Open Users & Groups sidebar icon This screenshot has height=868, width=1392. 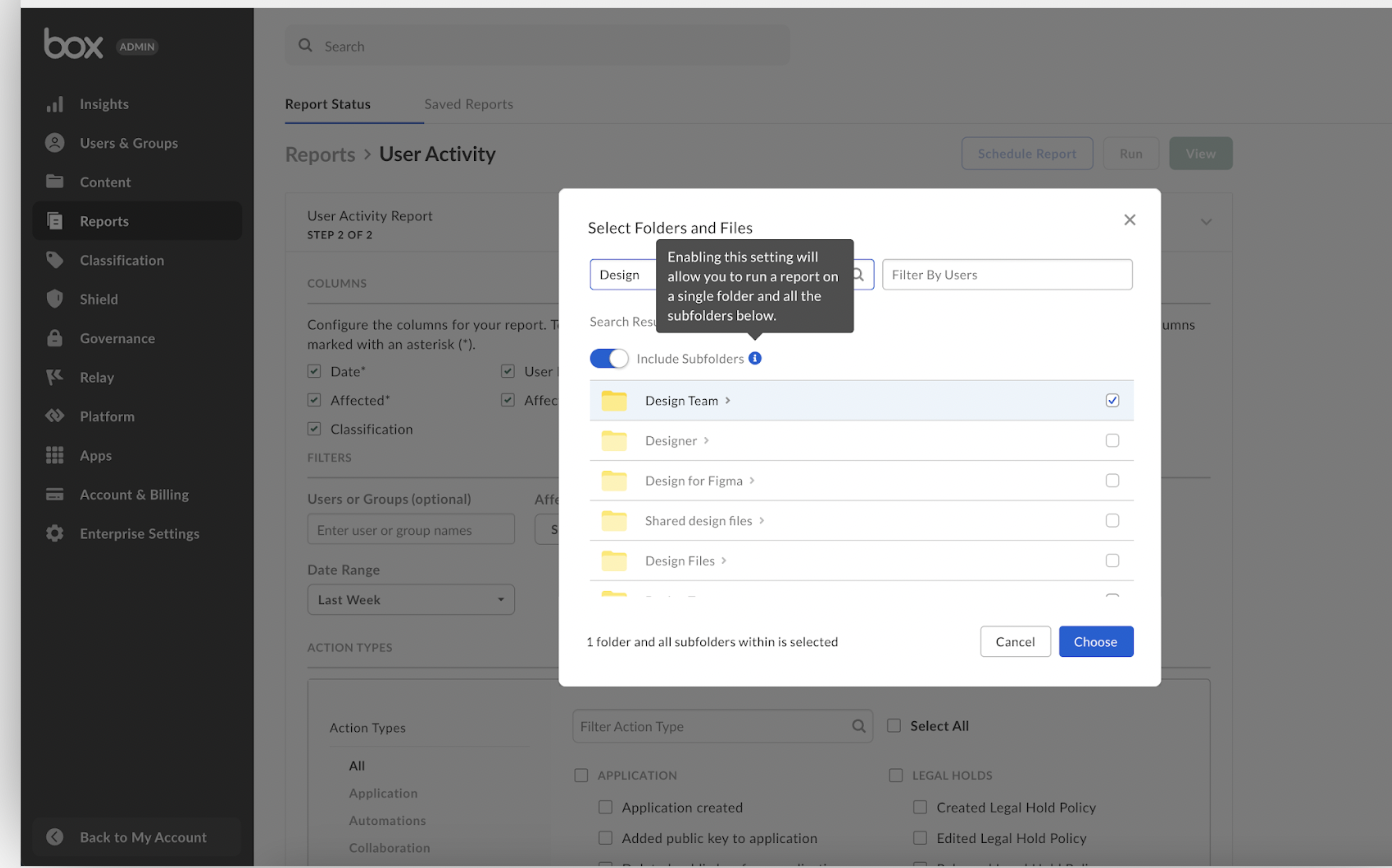55,143
